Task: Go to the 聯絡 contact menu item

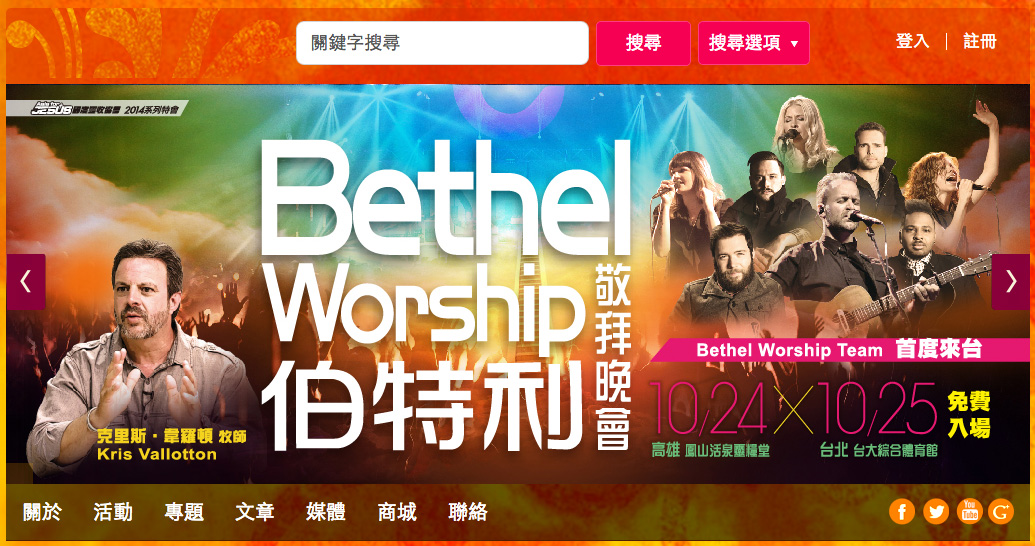Action: (x=468, y=512)
